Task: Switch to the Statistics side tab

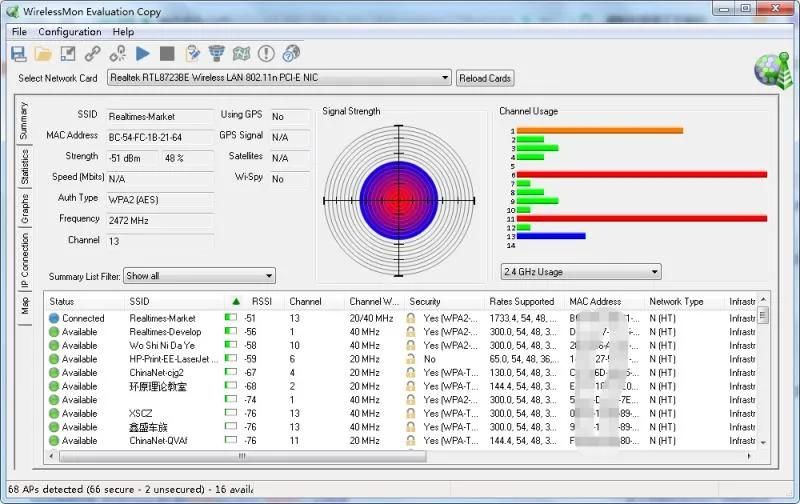Action: tap(23, 167)
